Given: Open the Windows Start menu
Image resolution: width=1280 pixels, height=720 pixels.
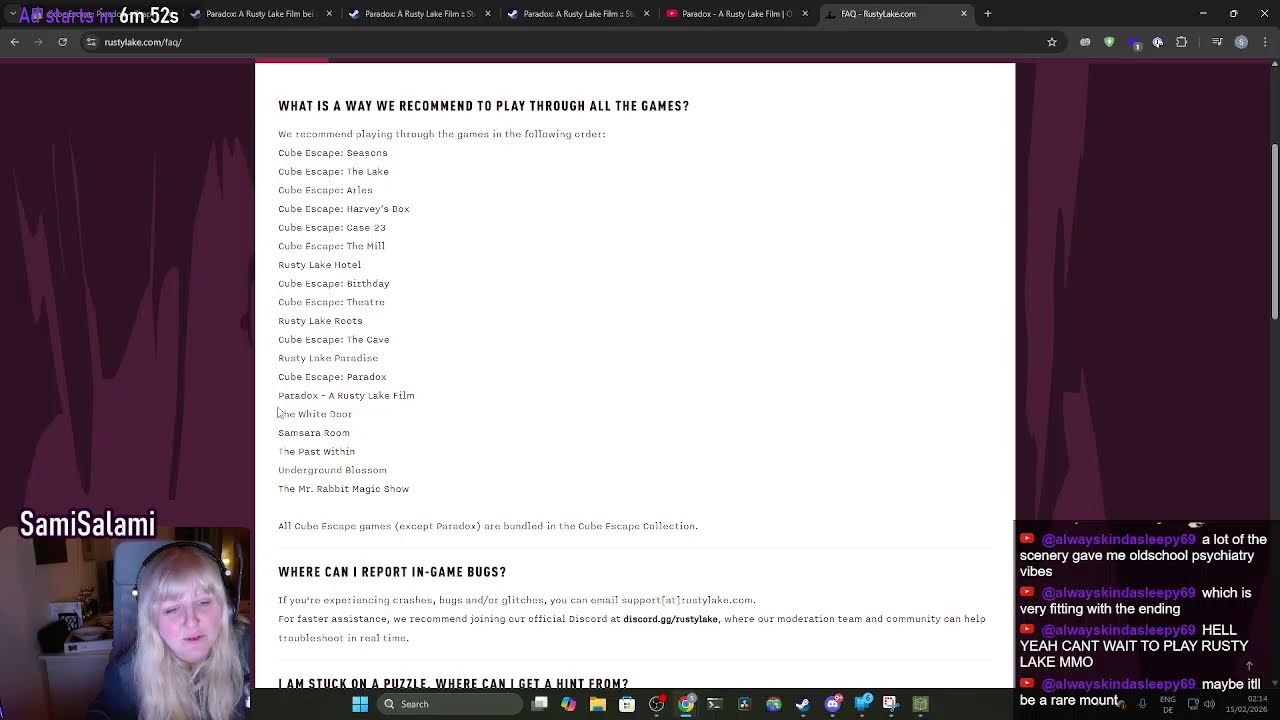Looking at the screenshot, I should pyautogui.click(x=360, y=704).
